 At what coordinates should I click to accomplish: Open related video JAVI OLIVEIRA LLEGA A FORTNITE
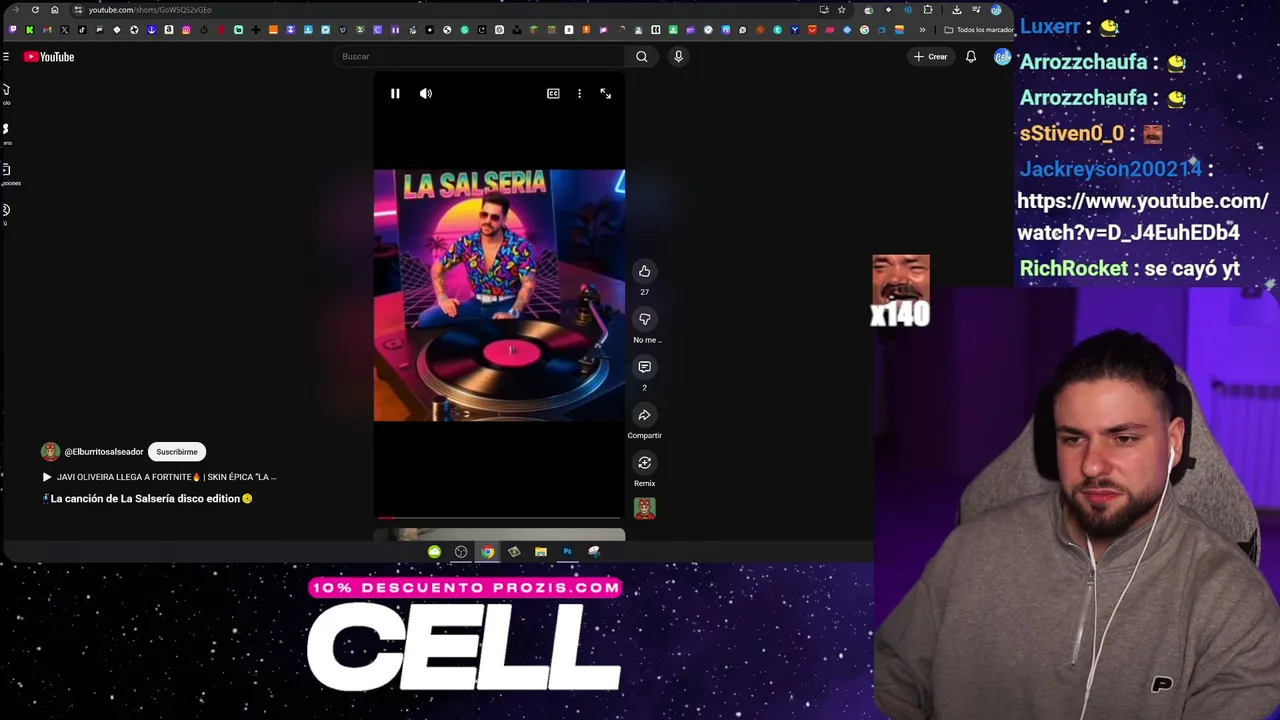point(159,477)
